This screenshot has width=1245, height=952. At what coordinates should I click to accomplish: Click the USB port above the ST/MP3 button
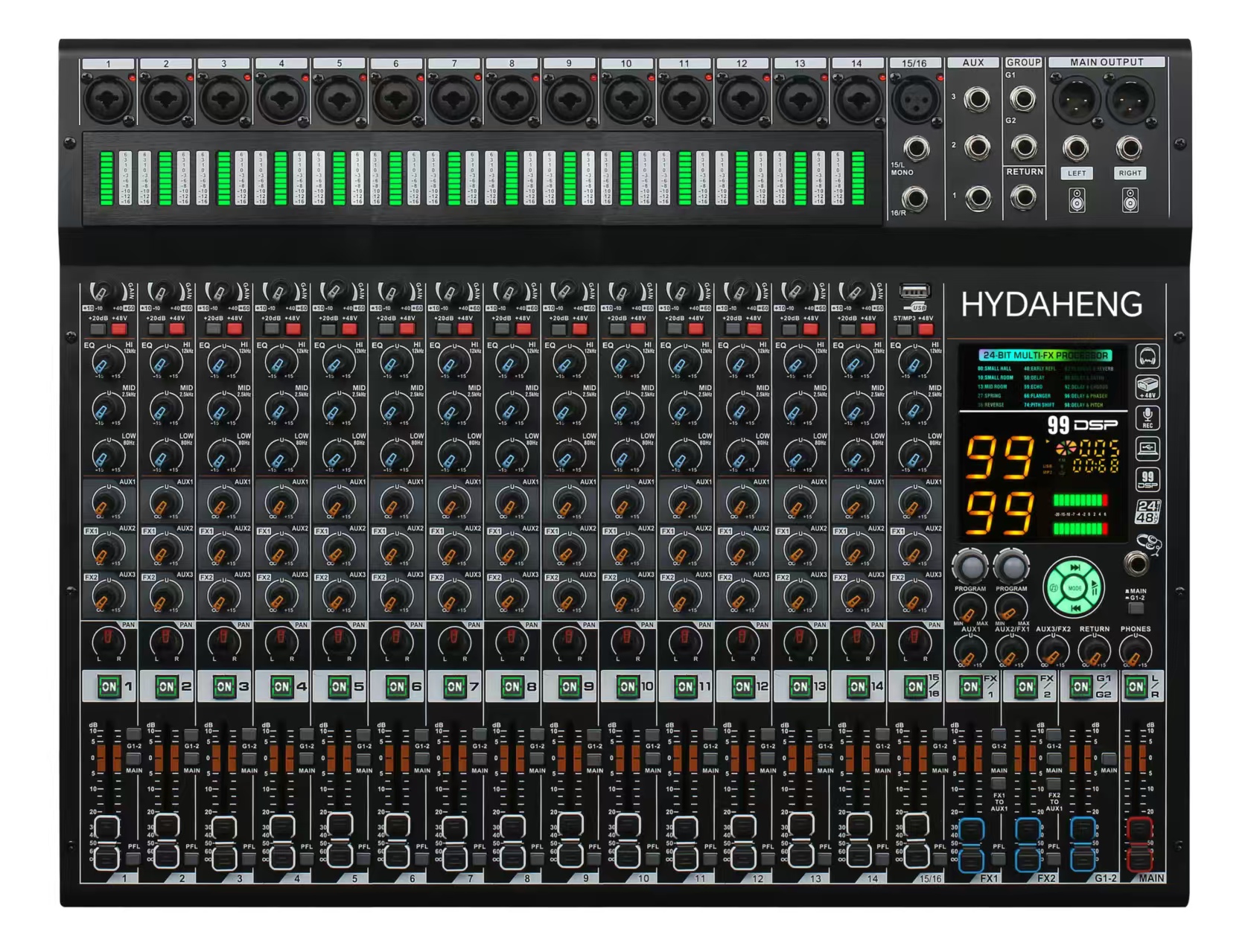point(914,290)
